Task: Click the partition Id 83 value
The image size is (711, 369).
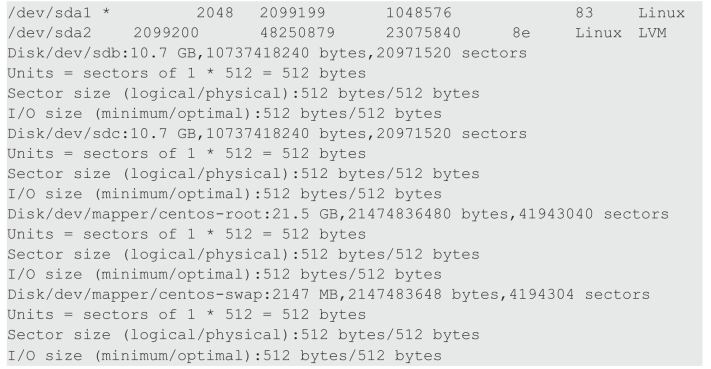Action: point(584,13)
